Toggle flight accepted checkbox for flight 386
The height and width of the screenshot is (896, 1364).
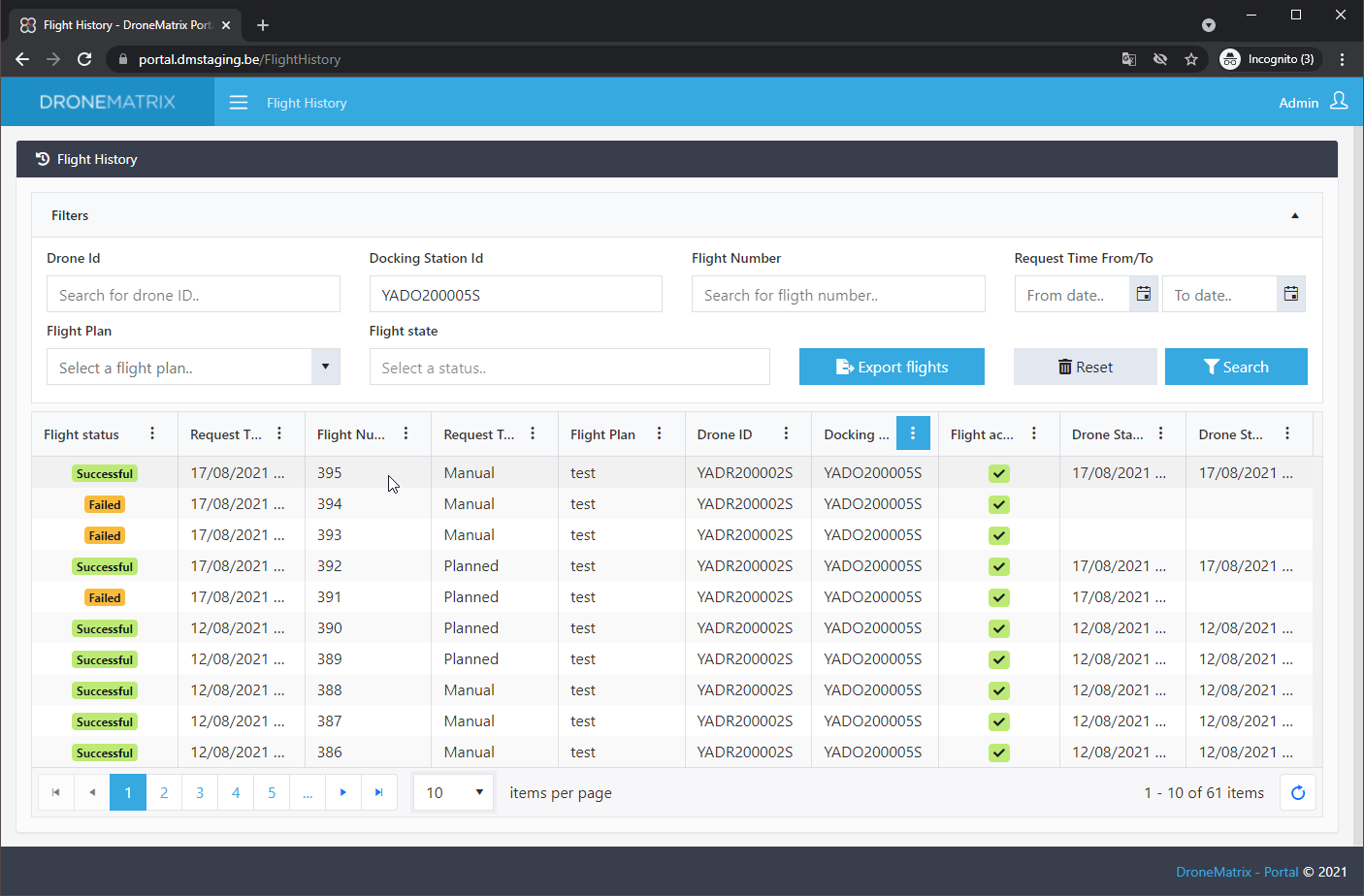pyautogui.click(x=999, y=752)
